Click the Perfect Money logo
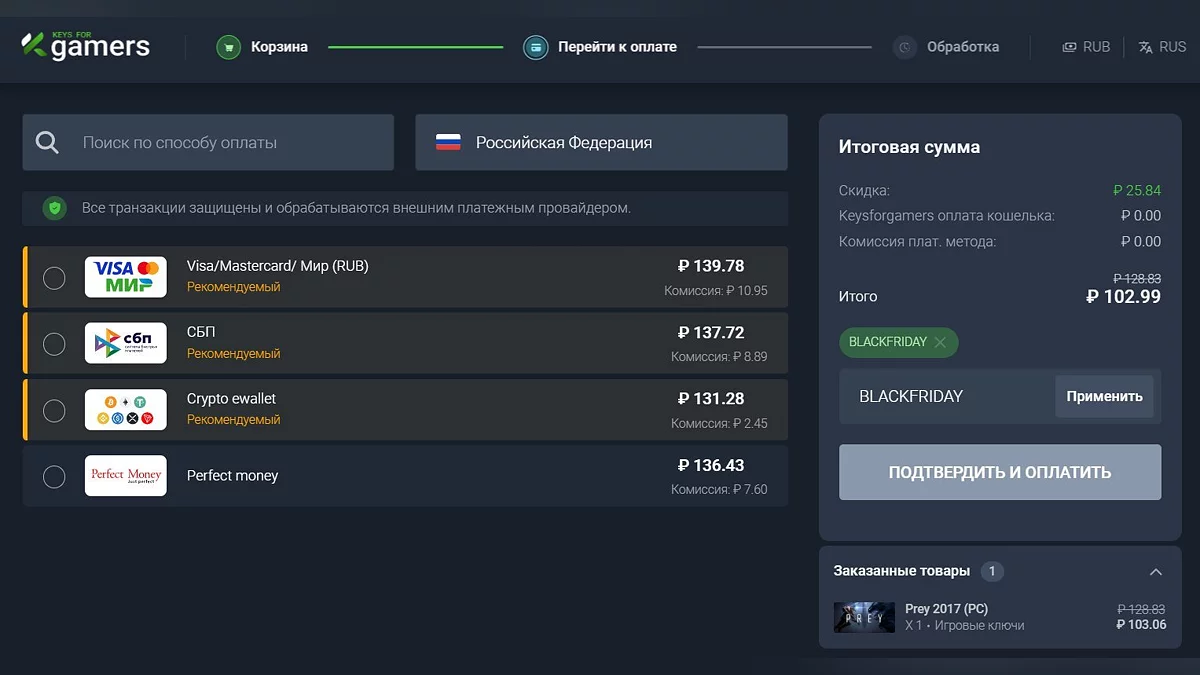 point(125,476)
